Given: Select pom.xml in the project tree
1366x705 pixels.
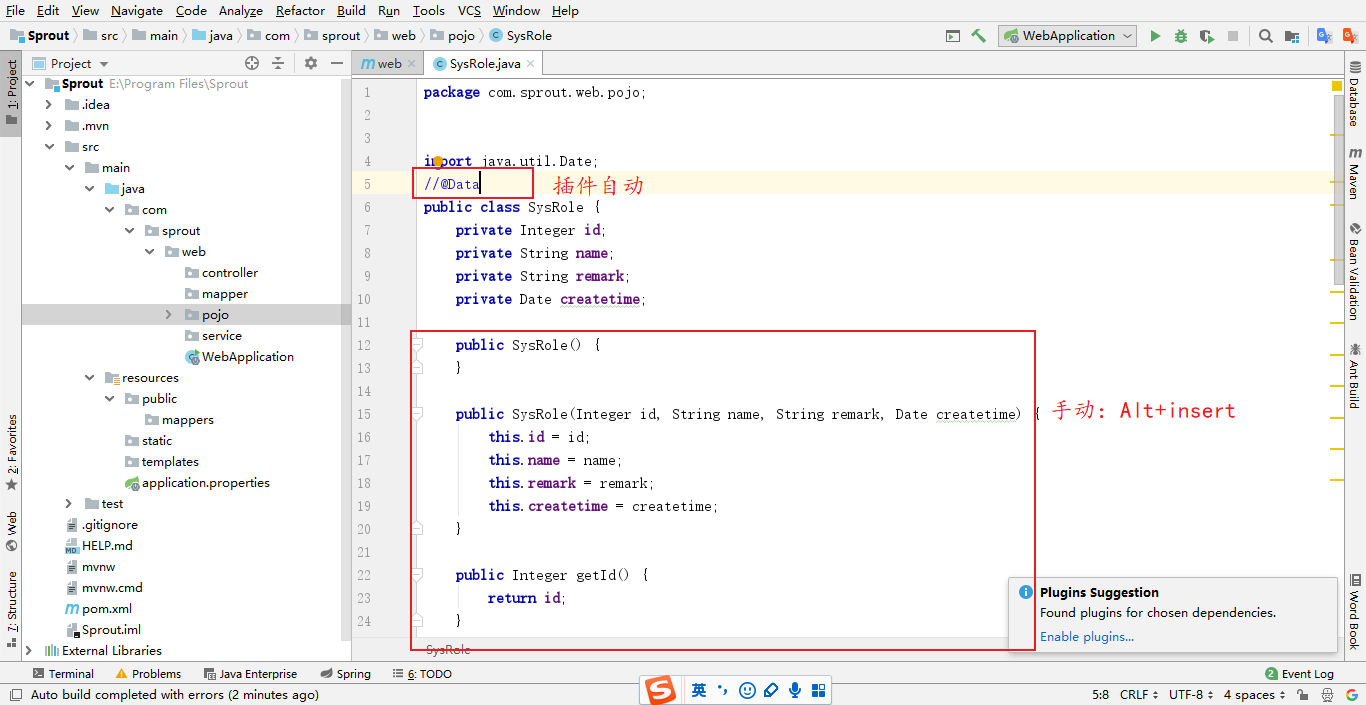Looking at the screenshot, I should click(x=106, y=609).
